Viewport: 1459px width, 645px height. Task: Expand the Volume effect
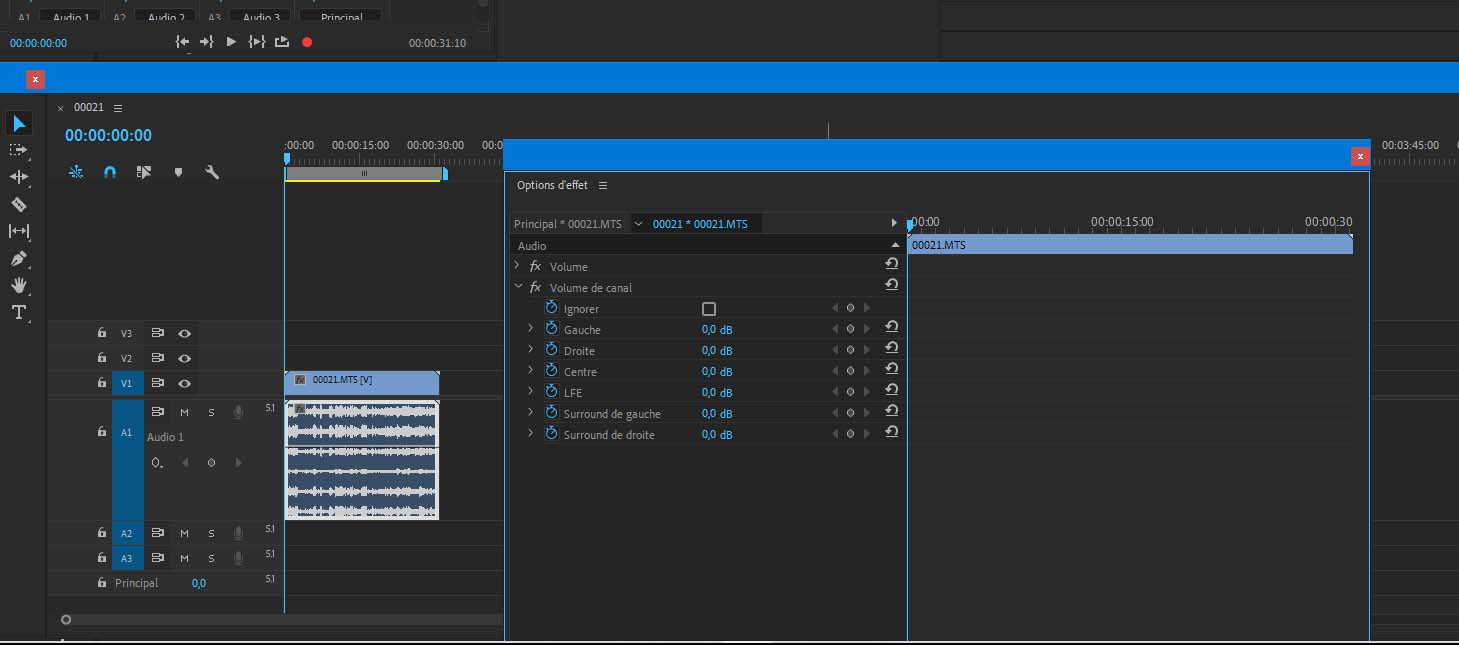[517, 266]
